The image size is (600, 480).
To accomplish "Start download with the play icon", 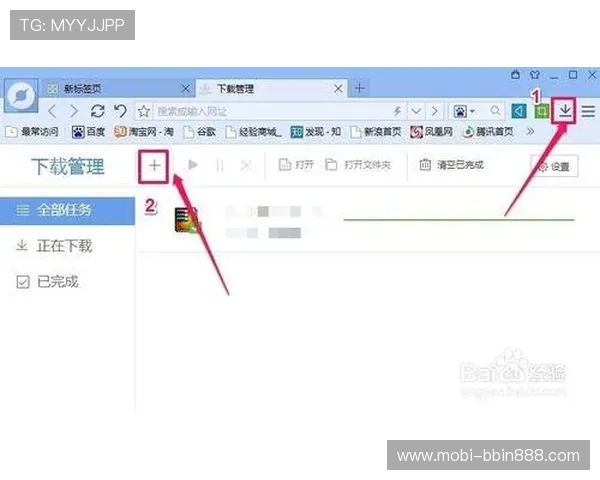I will [x=193, y=165].
